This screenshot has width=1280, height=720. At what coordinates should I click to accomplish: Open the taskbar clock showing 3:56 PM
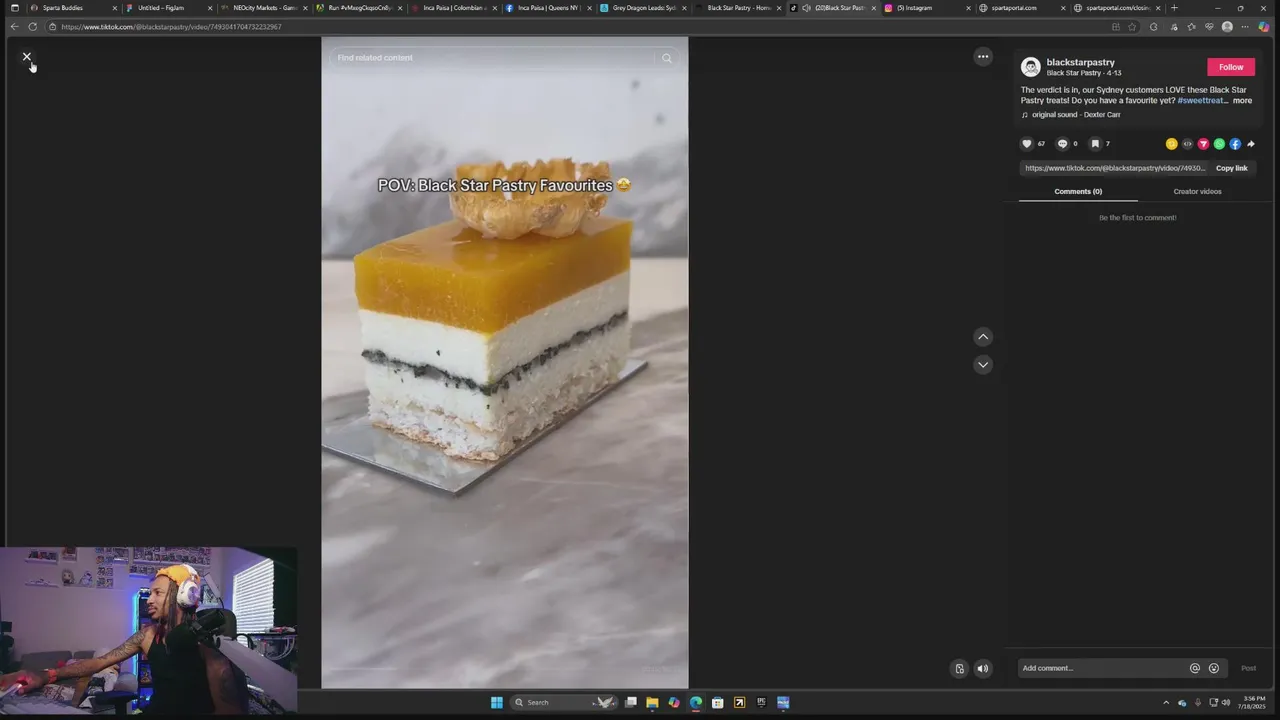click(1254, 702)
